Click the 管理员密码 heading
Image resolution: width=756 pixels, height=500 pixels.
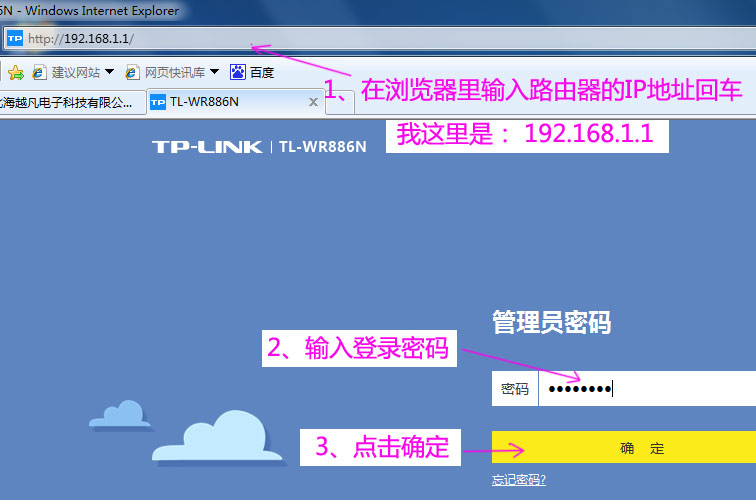[552, 322]
